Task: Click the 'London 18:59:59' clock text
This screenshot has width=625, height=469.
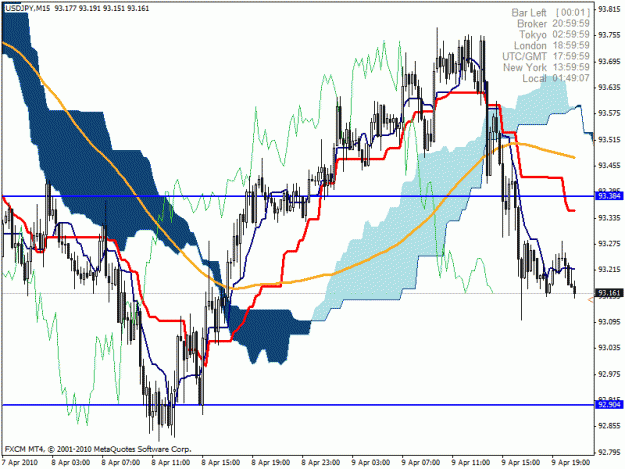Action: (552, 45)
